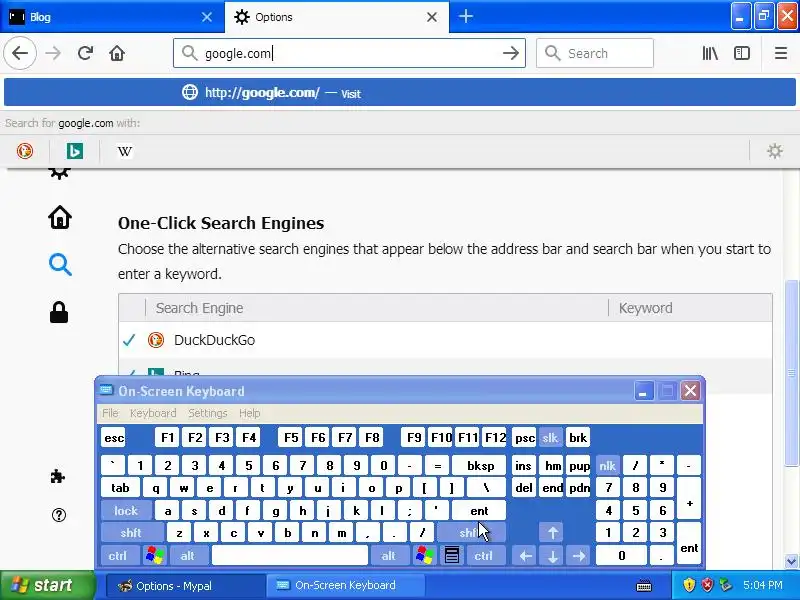This screenshot has height=600, width=800.
Task: Toggle the left ctrl key
Action: (x=118, y=555)
